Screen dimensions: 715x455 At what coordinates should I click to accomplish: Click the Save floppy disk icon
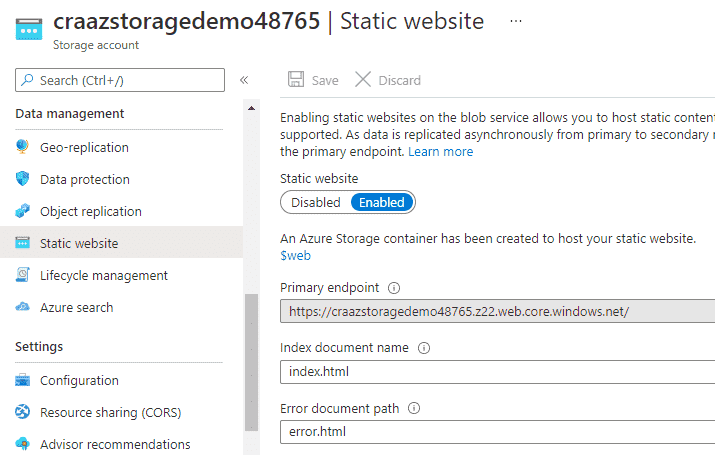[296, 79]
